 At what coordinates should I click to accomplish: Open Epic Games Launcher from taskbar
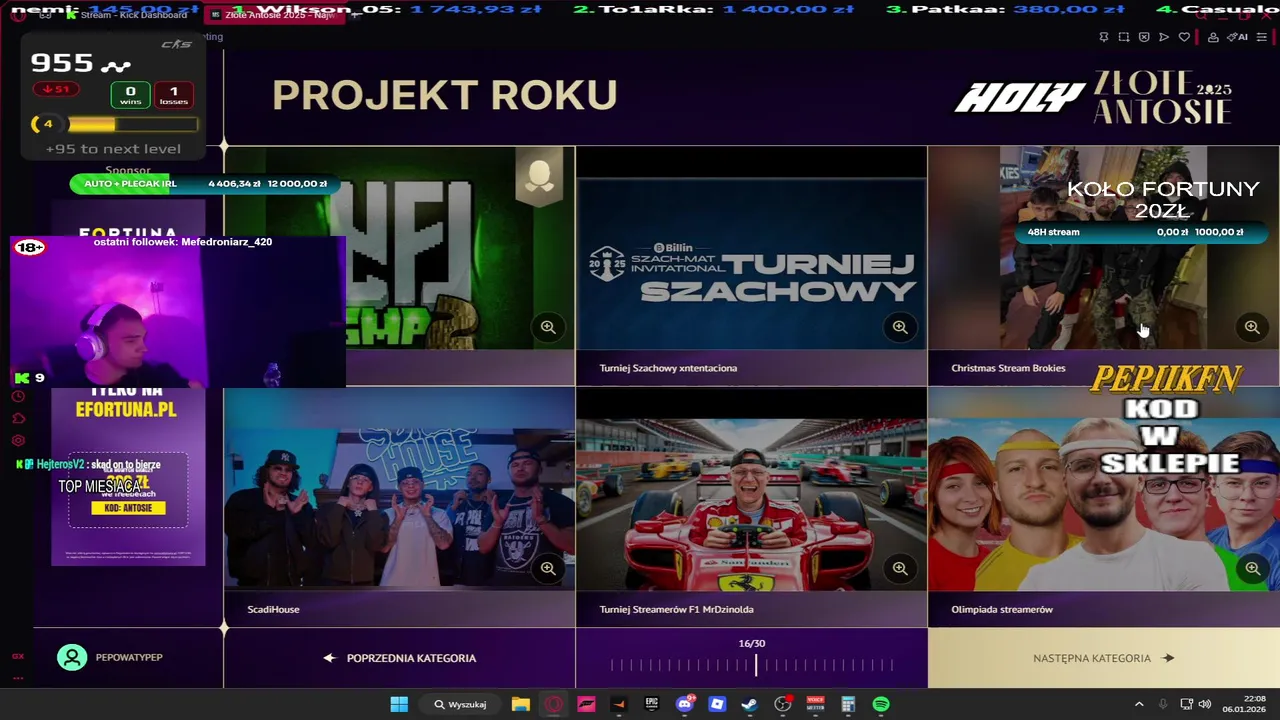coord(652,704)
